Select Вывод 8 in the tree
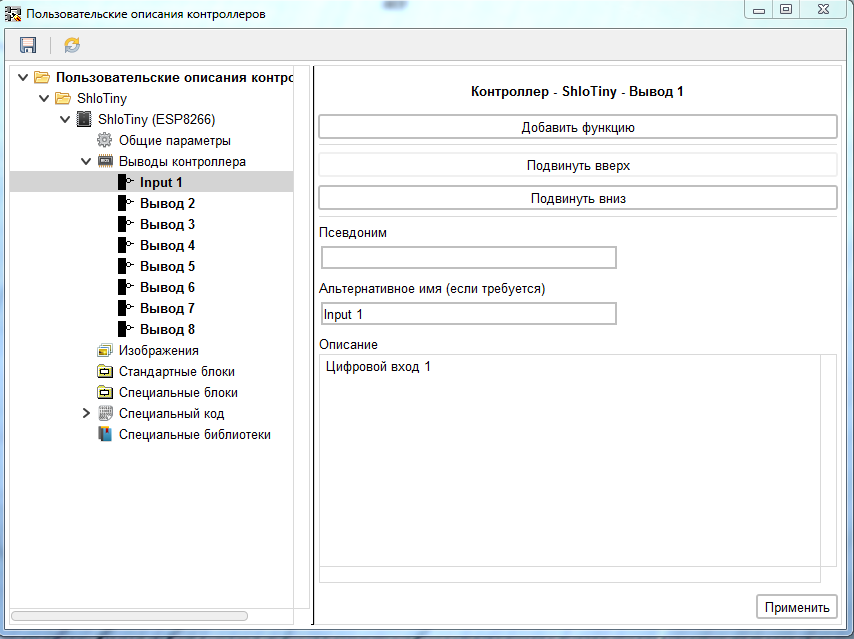Viewport: 854px width, 639px height. (167, 329)
